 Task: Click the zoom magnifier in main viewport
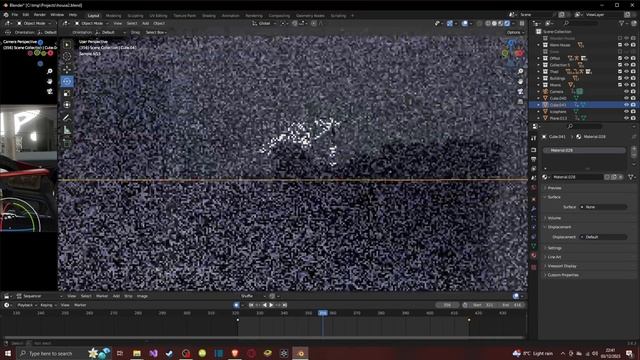tap(520, 71)
